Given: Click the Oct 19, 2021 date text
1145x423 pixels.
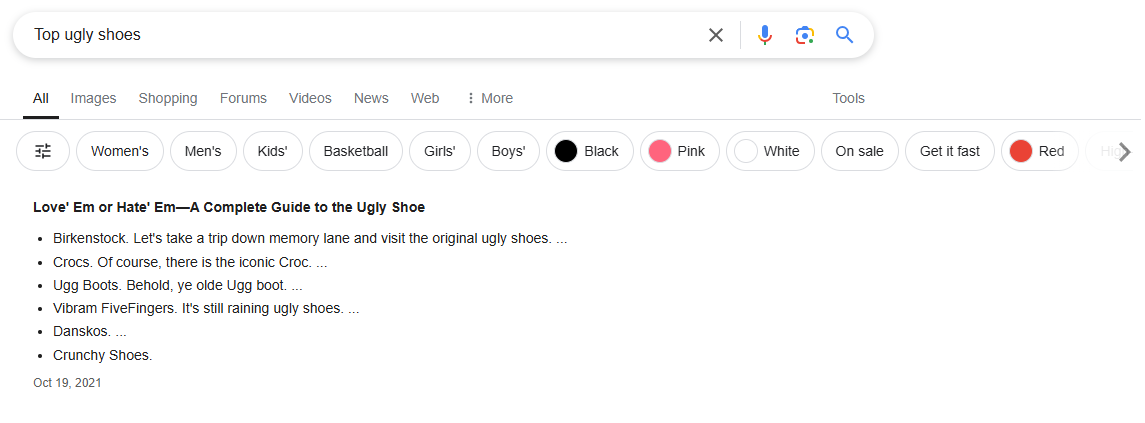Looking at the screenshot, I should tap(67, 383).
